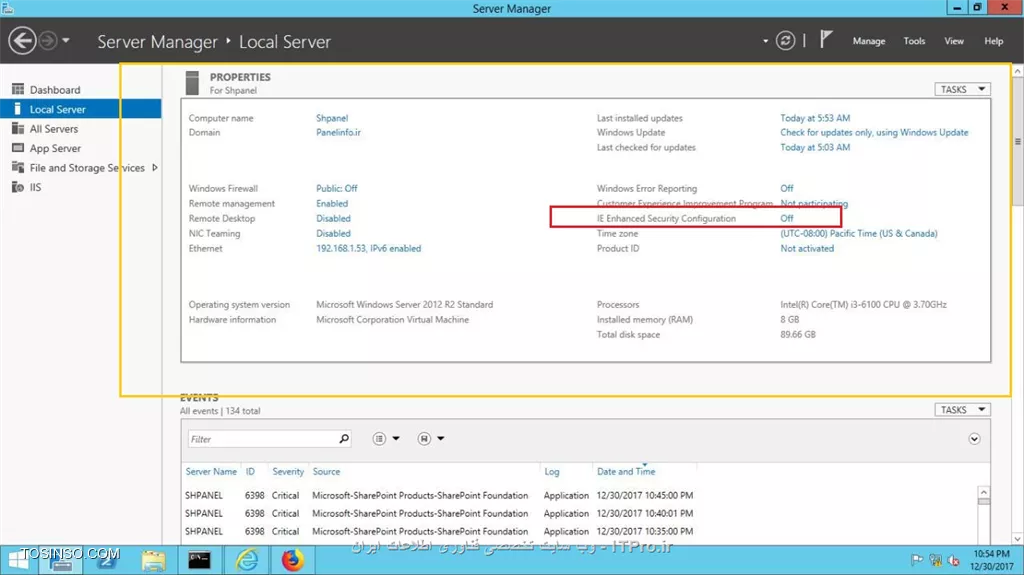Sort events by Source column

click(x=326, y=472)
